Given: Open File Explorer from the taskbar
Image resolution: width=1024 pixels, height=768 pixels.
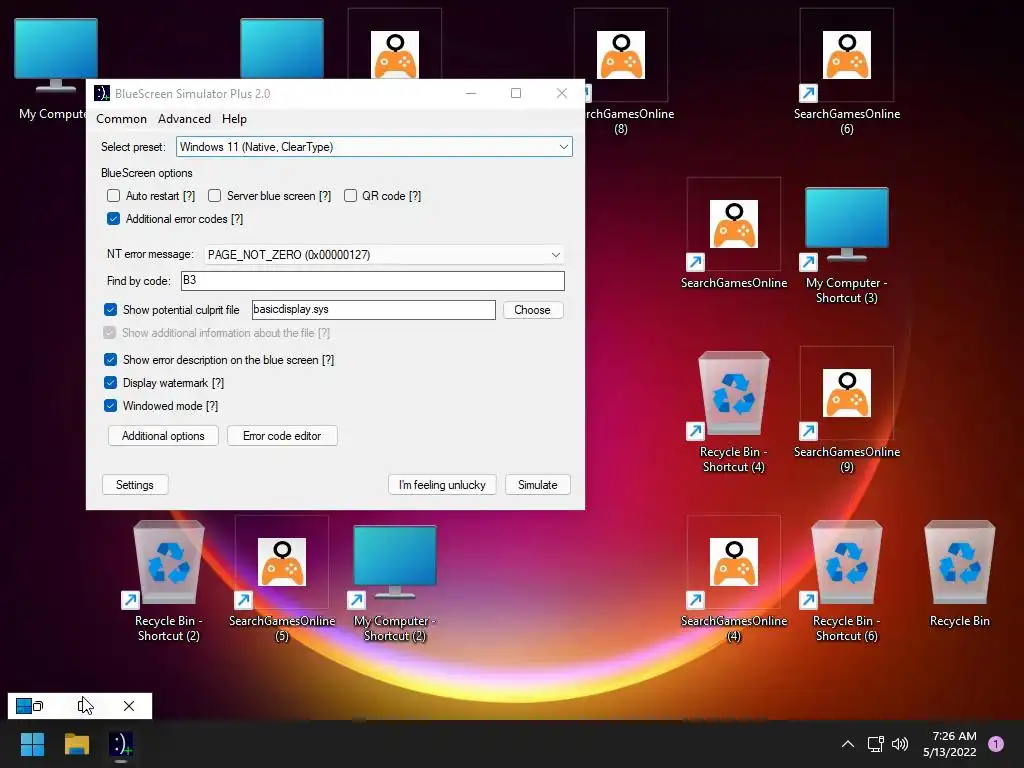Looking at the screenshot, I should [x=76, y=744].
